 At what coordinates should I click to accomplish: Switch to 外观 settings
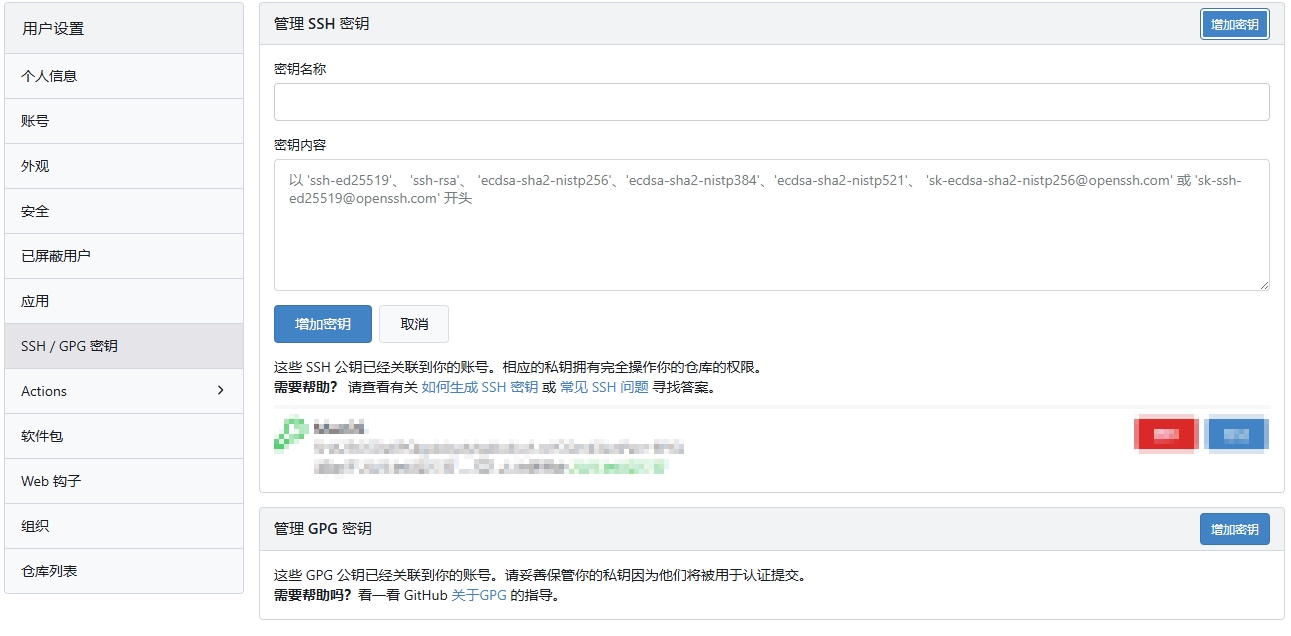35,166
